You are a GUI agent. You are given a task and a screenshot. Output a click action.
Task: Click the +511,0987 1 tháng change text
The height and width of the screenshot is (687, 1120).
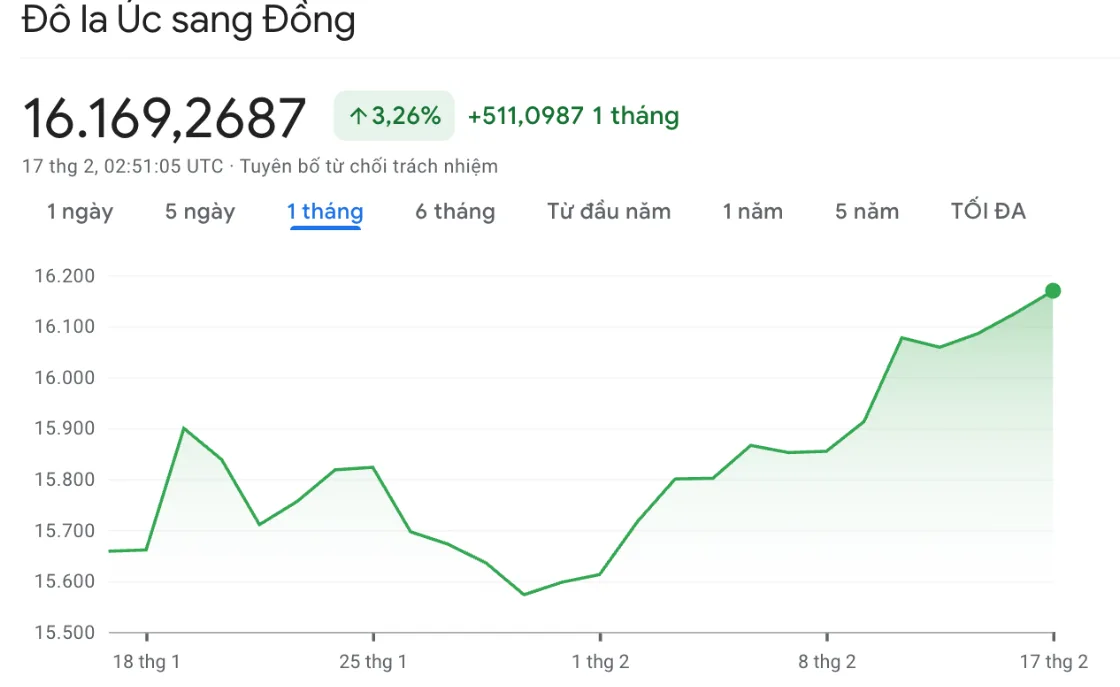[x=573, y=116]
